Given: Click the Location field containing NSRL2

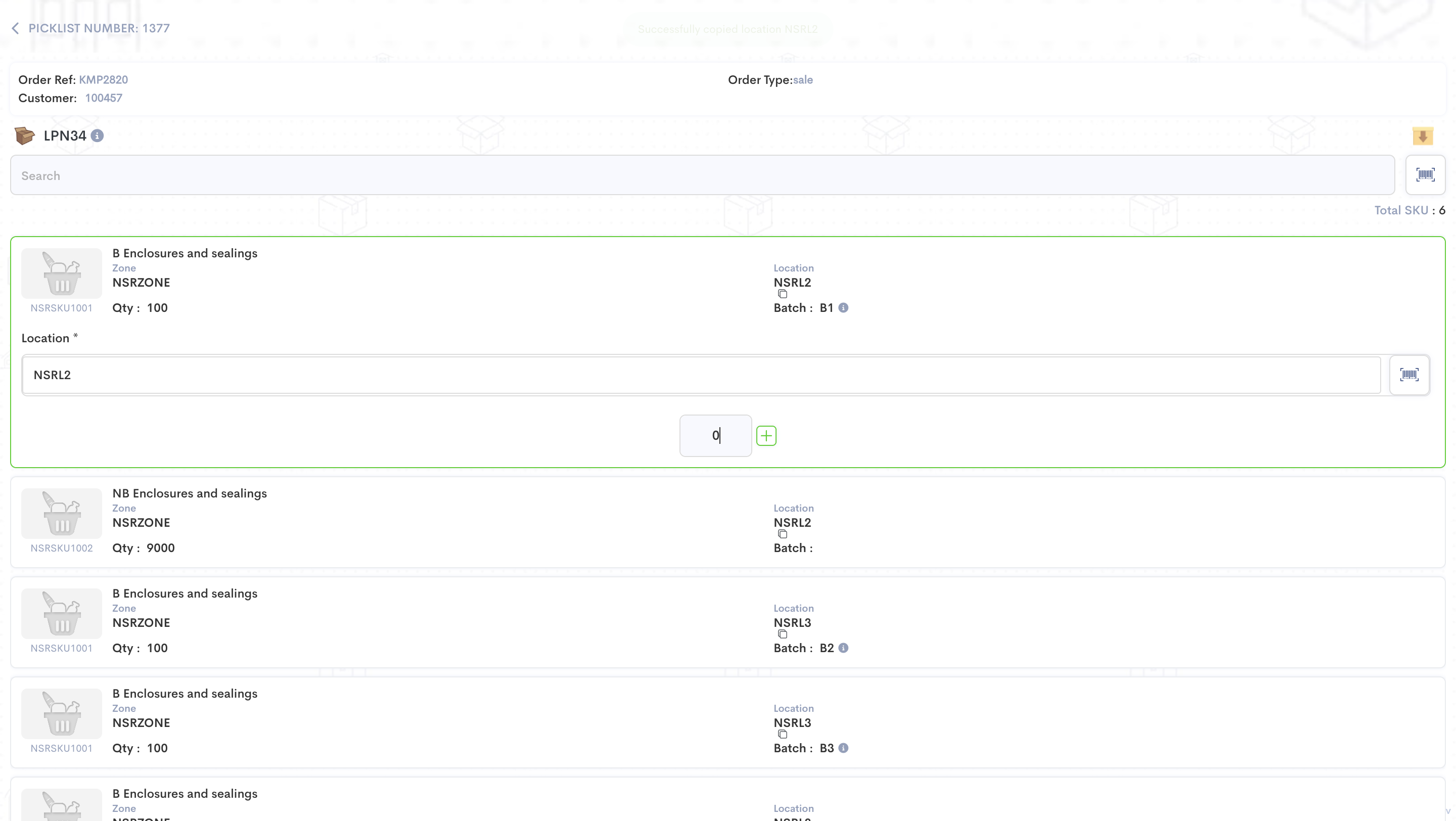Looking at the screenshot, I should 701,375.
